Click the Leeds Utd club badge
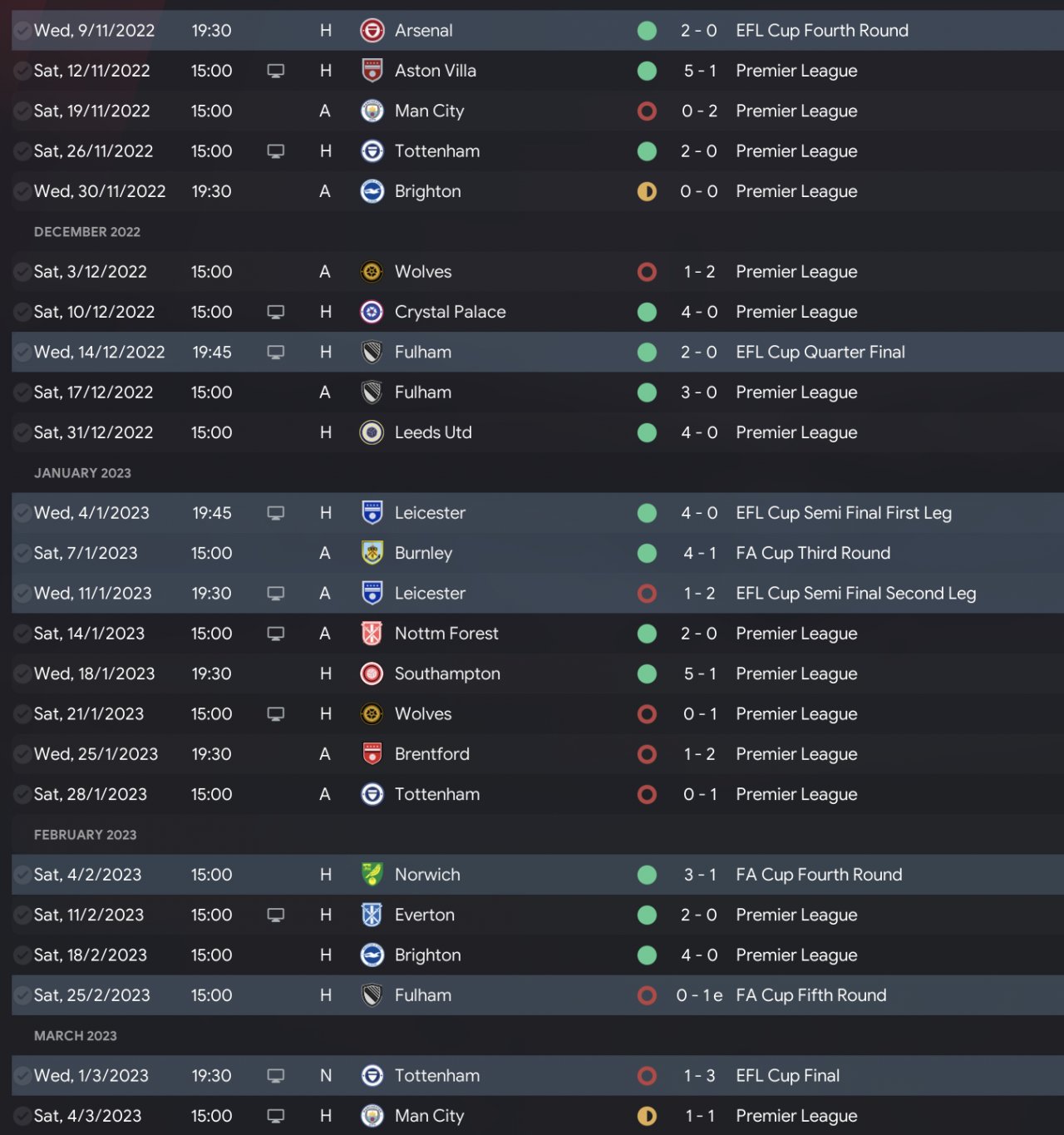The width and height of the screenshot is (1064, 1135). [x=372, y=432]
